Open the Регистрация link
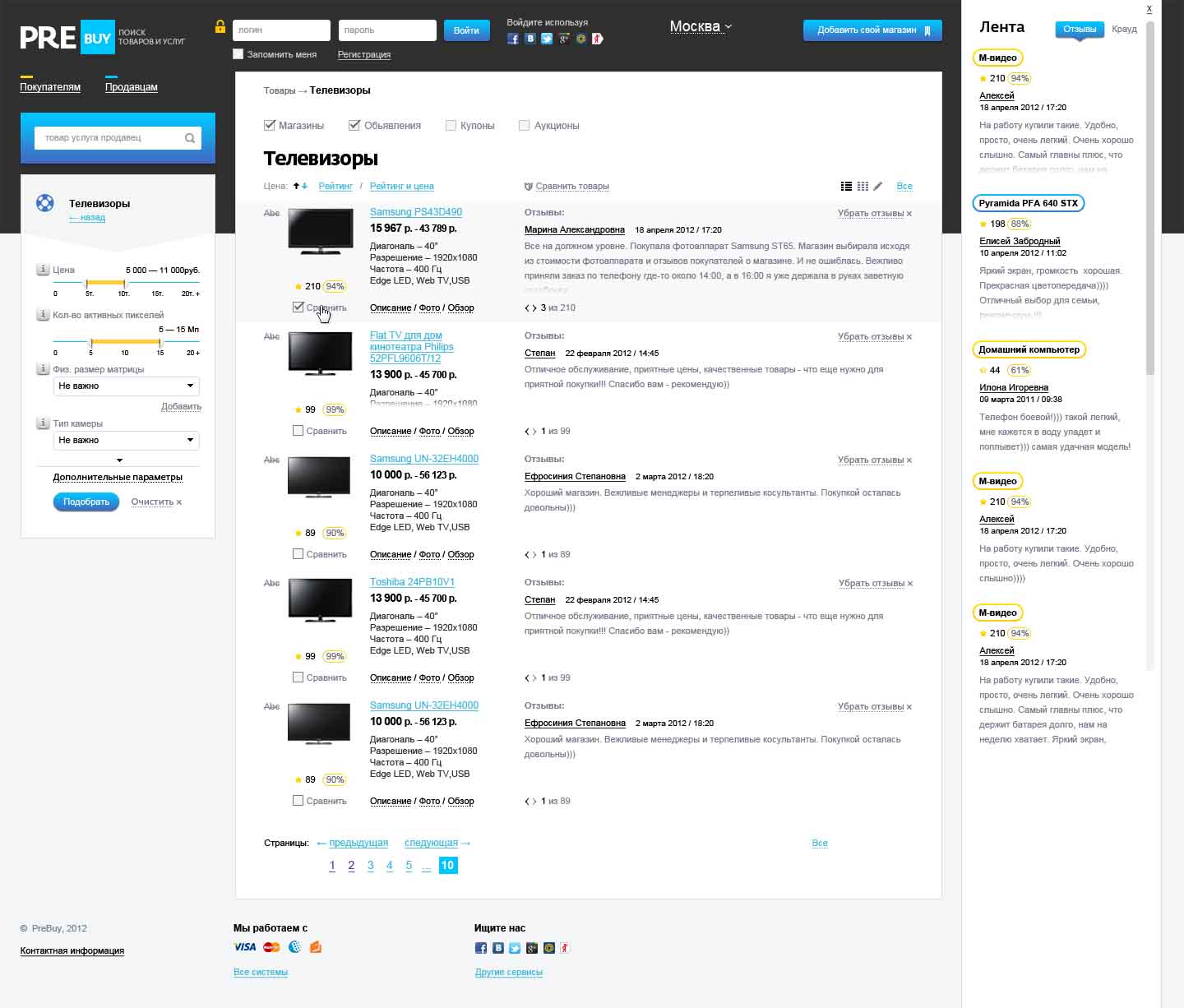1184x1008 pixels. pos(364,55)
